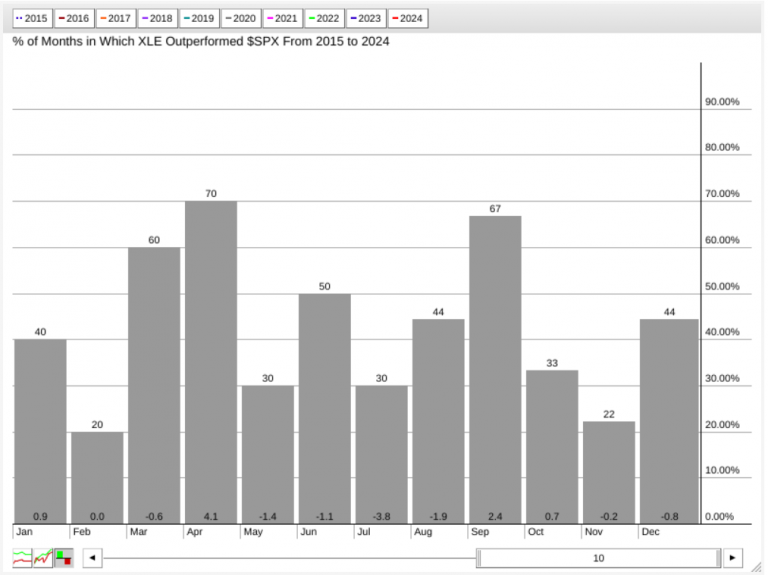Click the 0.7 average value in October bar

click(552, 517)
